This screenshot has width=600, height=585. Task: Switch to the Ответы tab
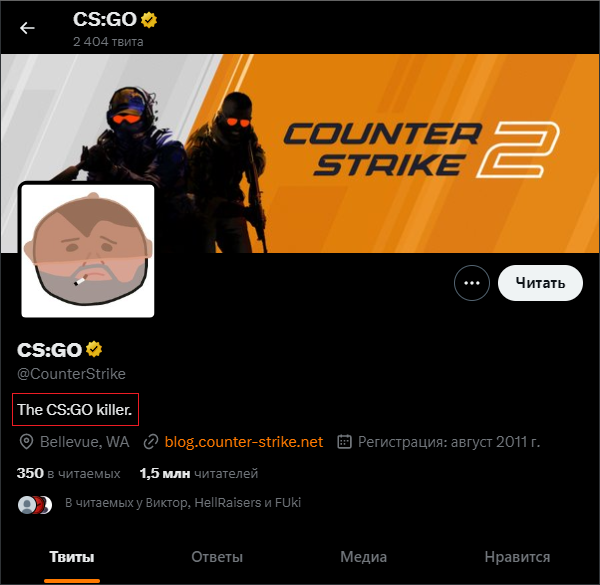pyautogui.click(x=217, y=557)
